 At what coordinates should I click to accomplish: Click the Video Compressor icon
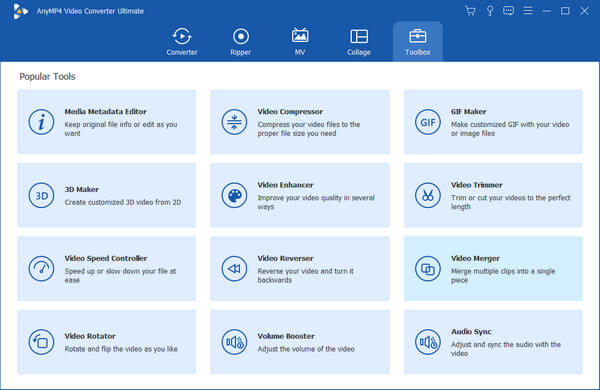coord(234,122)
